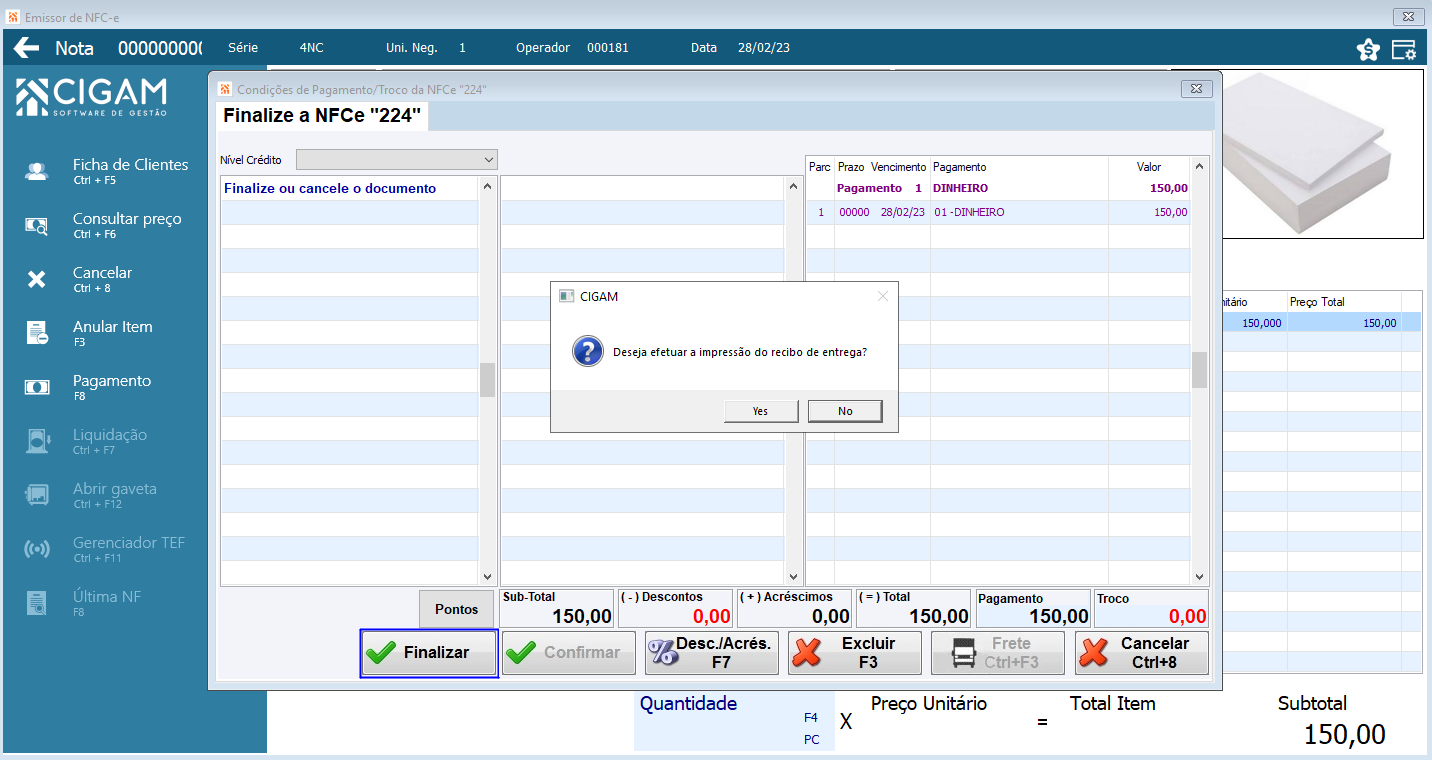Click the payment table vertical scrollbar thumb
The width and height of the screenshot is (1432, 760).
pos(1199,370)
